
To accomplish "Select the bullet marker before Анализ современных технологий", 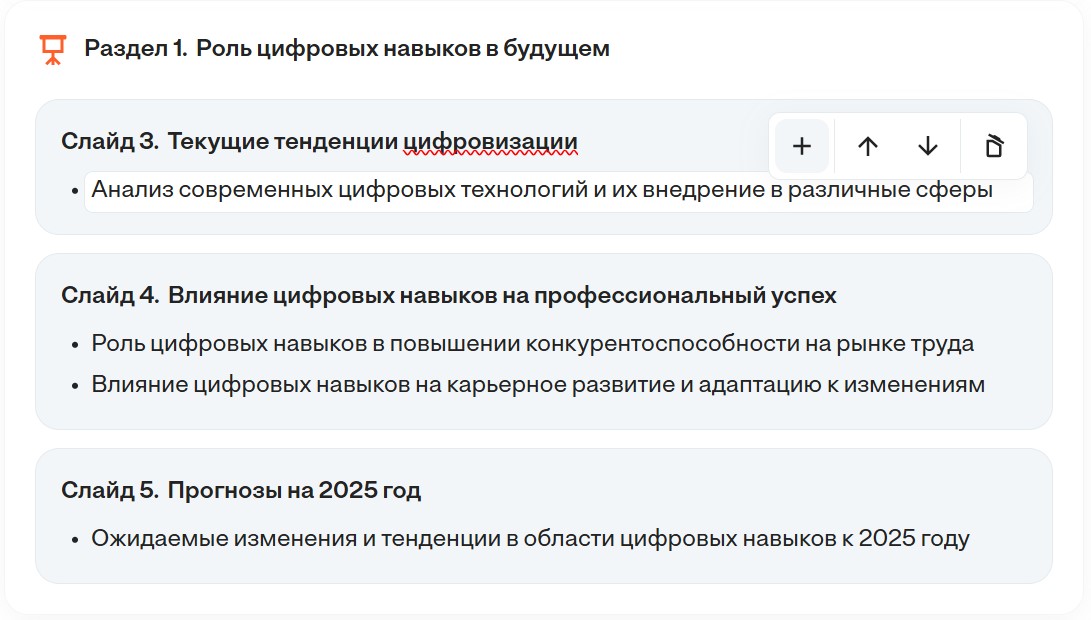I will (x=75, y=192).
